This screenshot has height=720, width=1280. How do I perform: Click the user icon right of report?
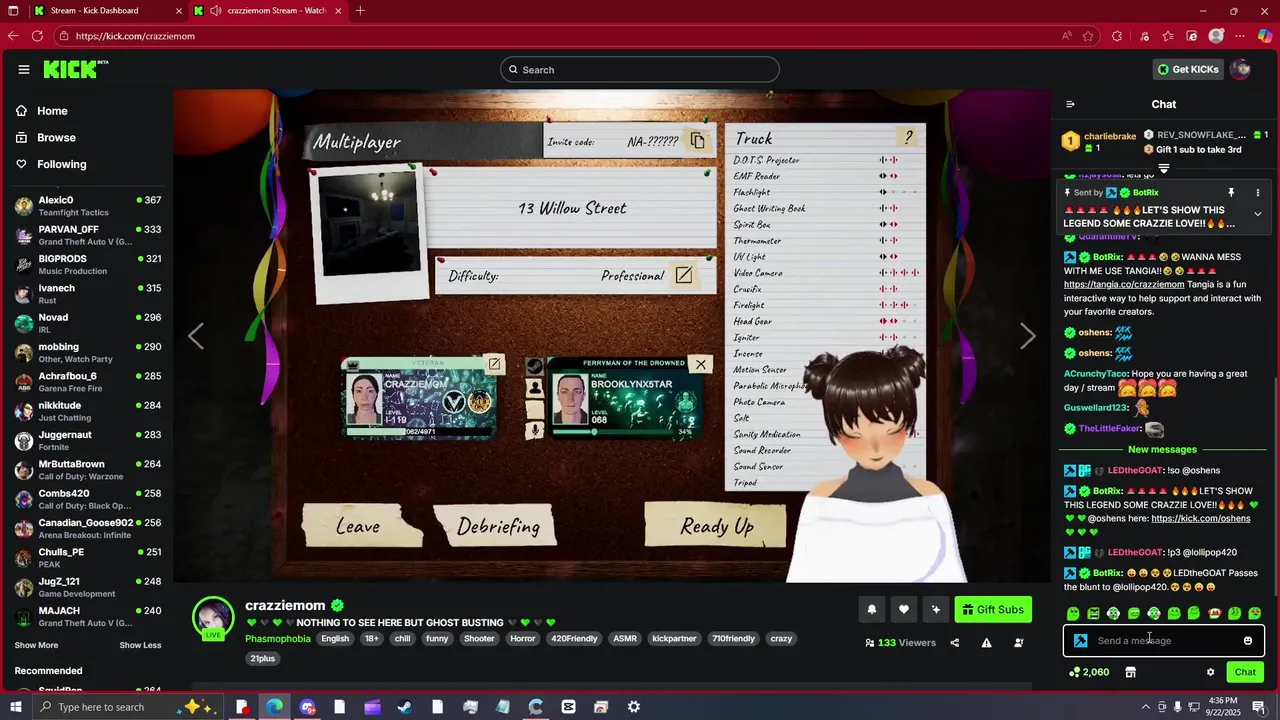pos(1018,643)
